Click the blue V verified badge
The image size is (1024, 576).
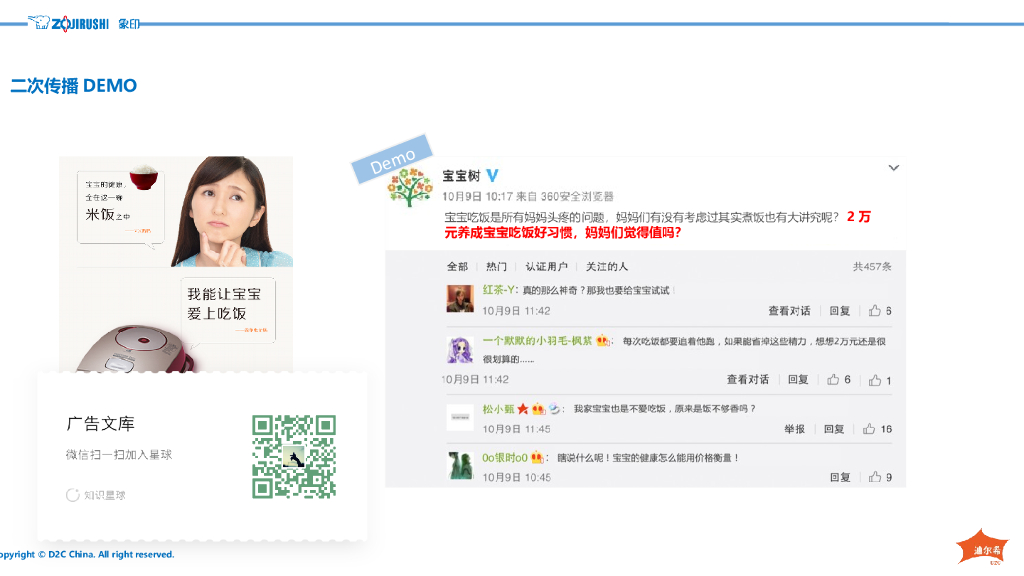pyautogui.click(x=492, y=176)
